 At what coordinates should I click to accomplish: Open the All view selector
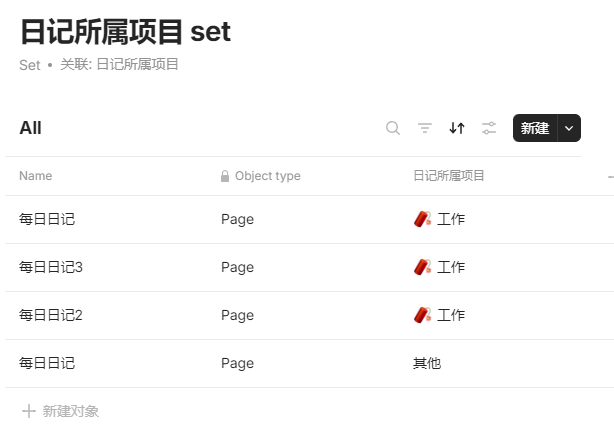pos(30,128)
